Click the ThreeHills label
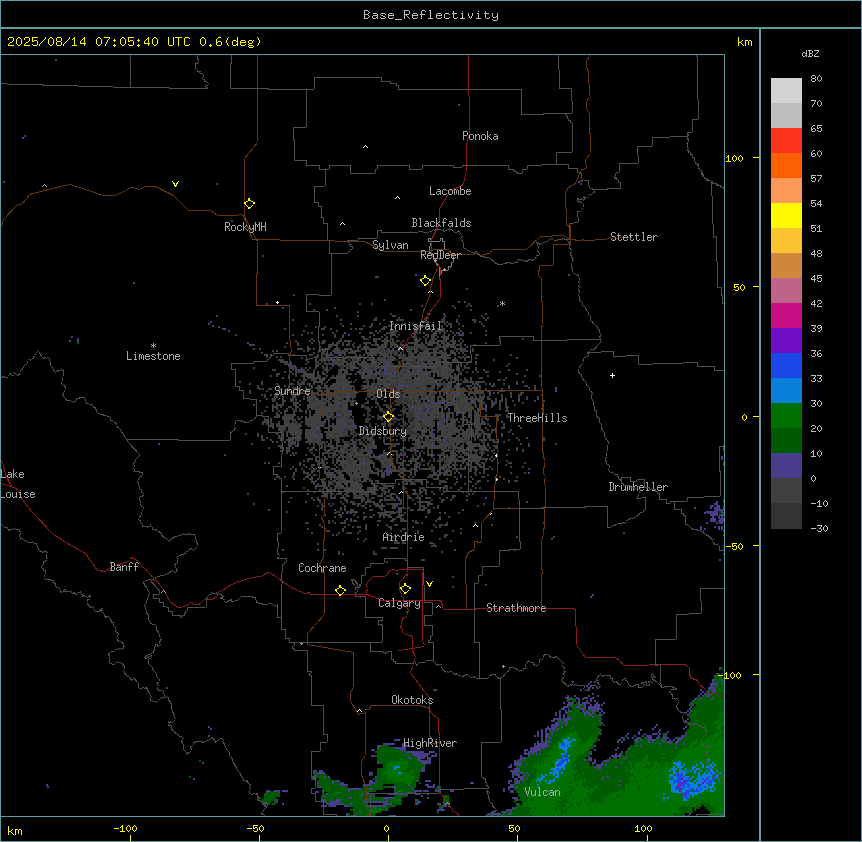The image size is (862, 842). click(x=537, y=418)
